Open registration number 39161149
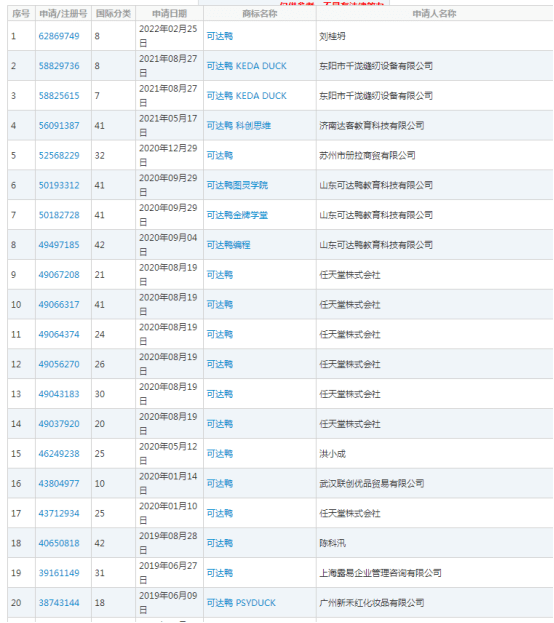This screenshot has height=623, width=554. 59,573
